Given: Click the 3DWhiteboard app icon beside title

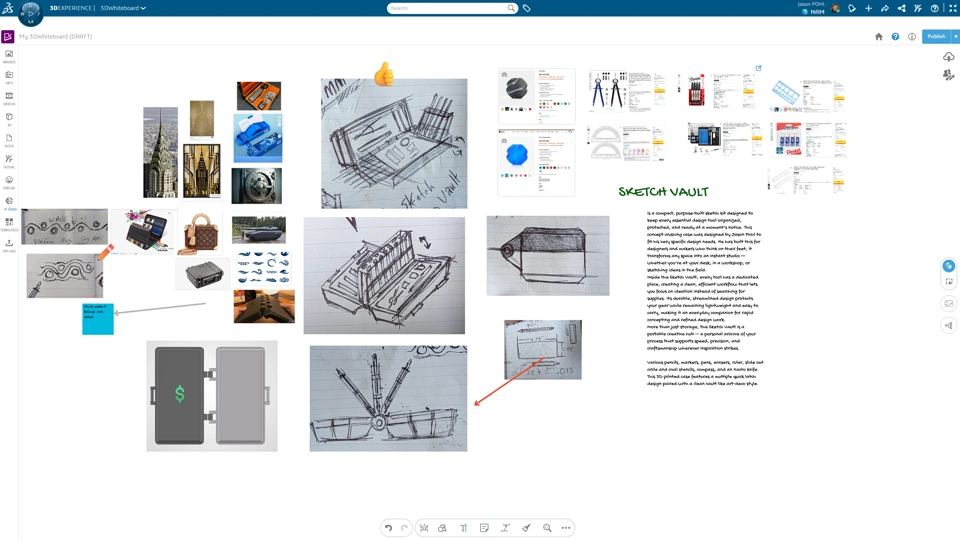Looking at the screenshot, I should (x=8, y=37).
